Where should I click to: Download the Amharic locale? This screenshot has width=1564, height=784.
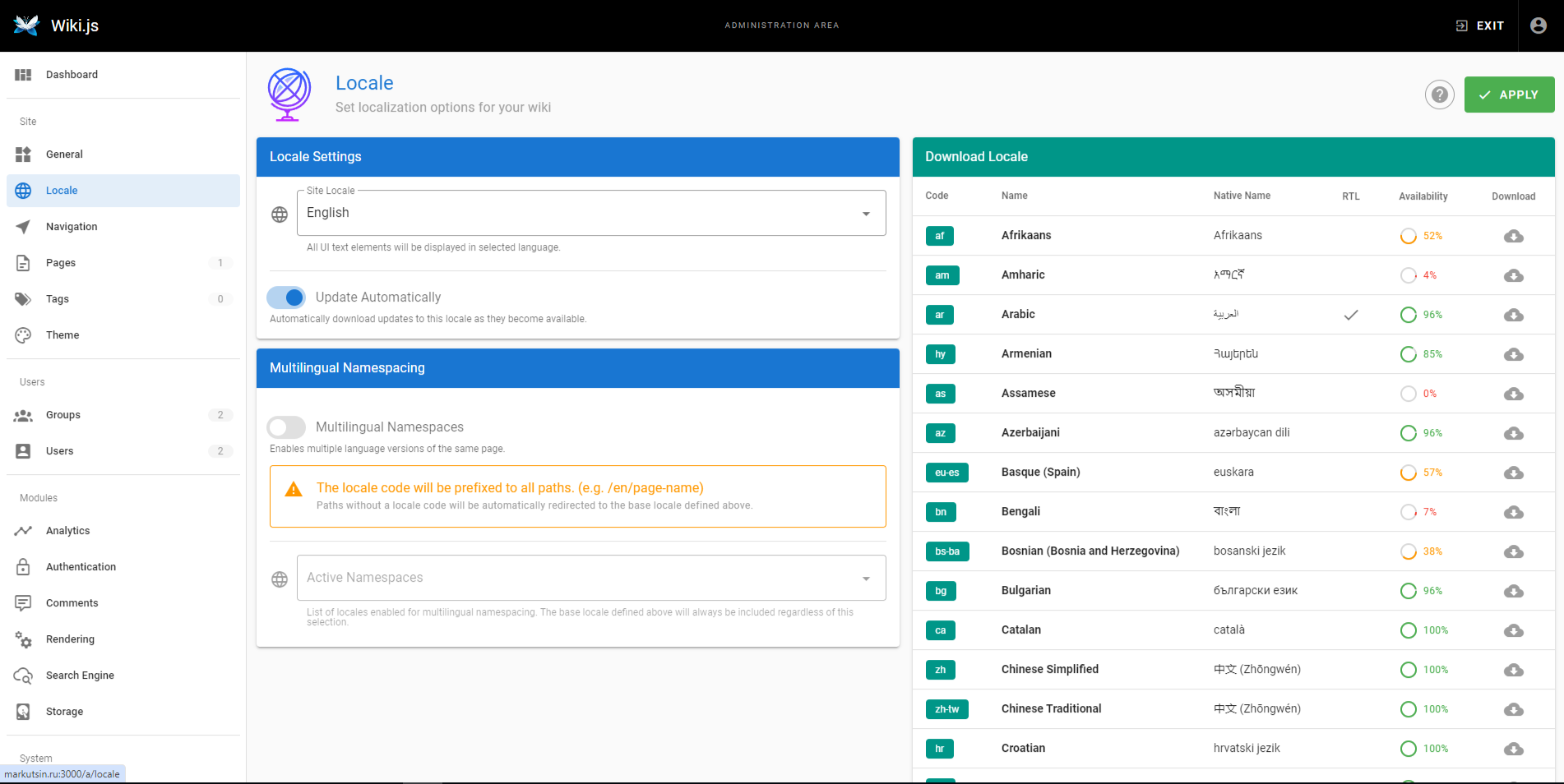tap(1514, 275)
